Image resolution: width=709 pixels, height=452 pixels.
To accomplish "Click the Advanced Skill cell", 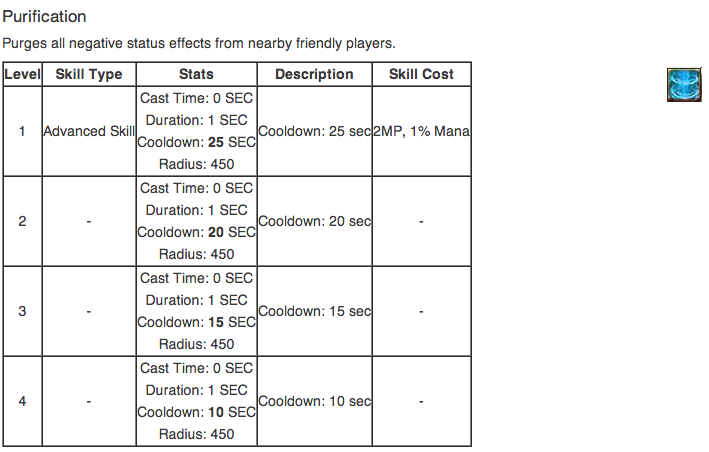I will click(89, 131).
